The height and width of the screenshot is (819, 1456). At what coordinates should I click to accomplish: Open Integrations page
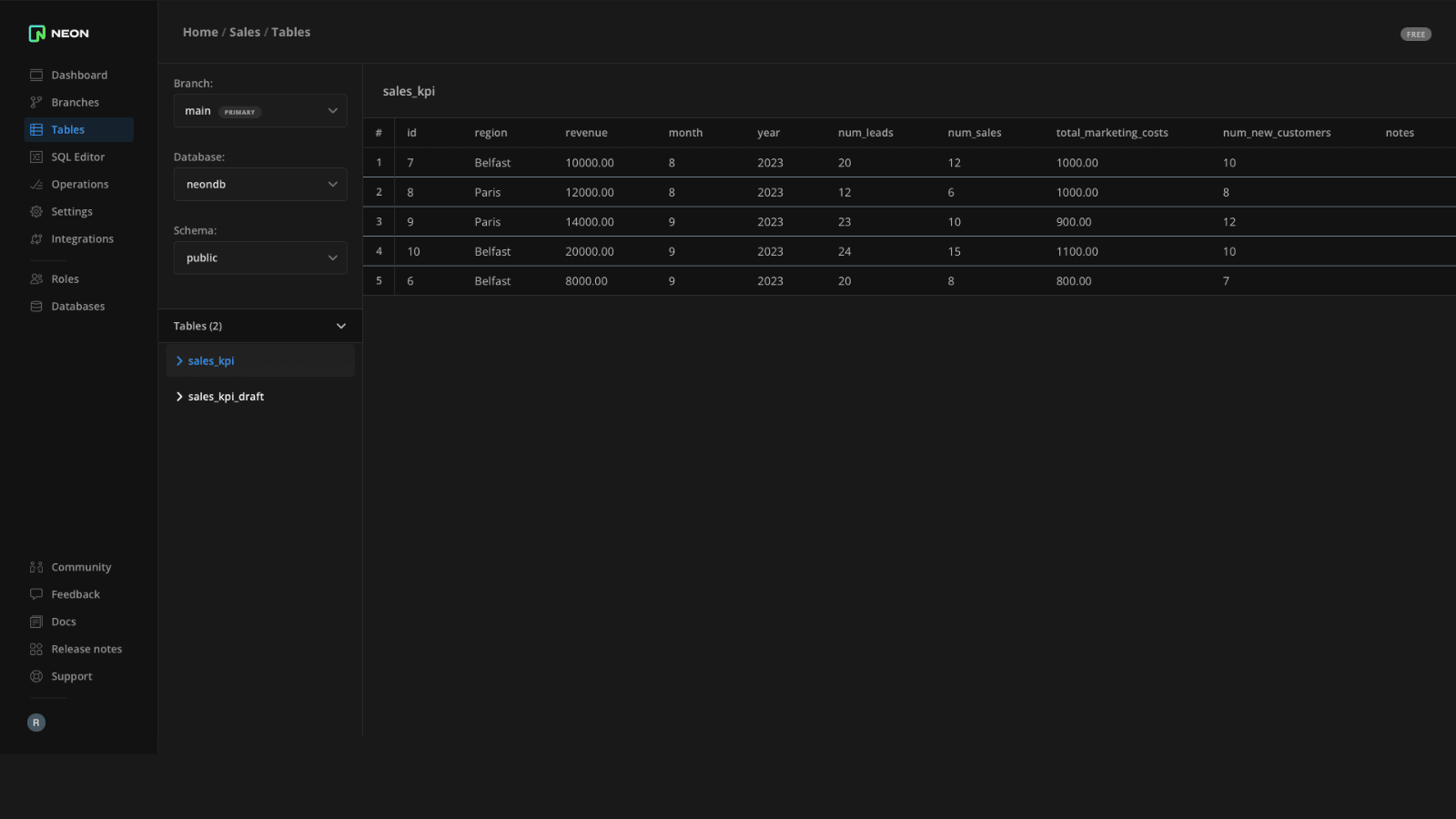coord(79,239)
